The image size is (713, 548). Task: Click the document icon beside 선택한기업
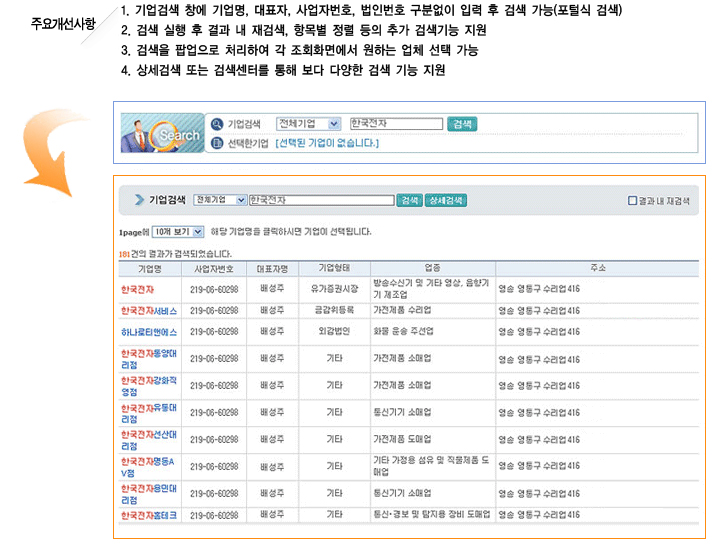tap(217, 143)
